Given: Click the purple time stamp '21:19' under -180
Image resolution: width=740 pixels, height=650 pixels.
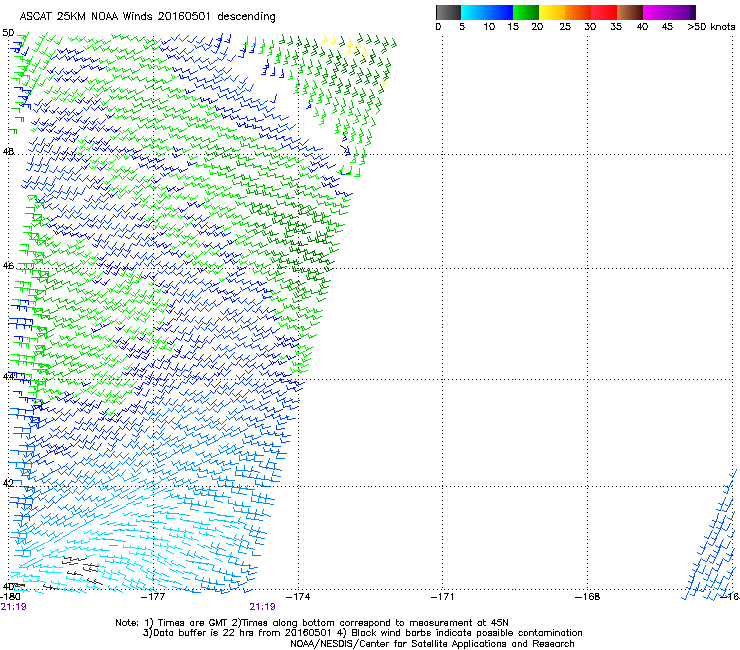Looking at the screenshot, I should click(x=13, y=607).
